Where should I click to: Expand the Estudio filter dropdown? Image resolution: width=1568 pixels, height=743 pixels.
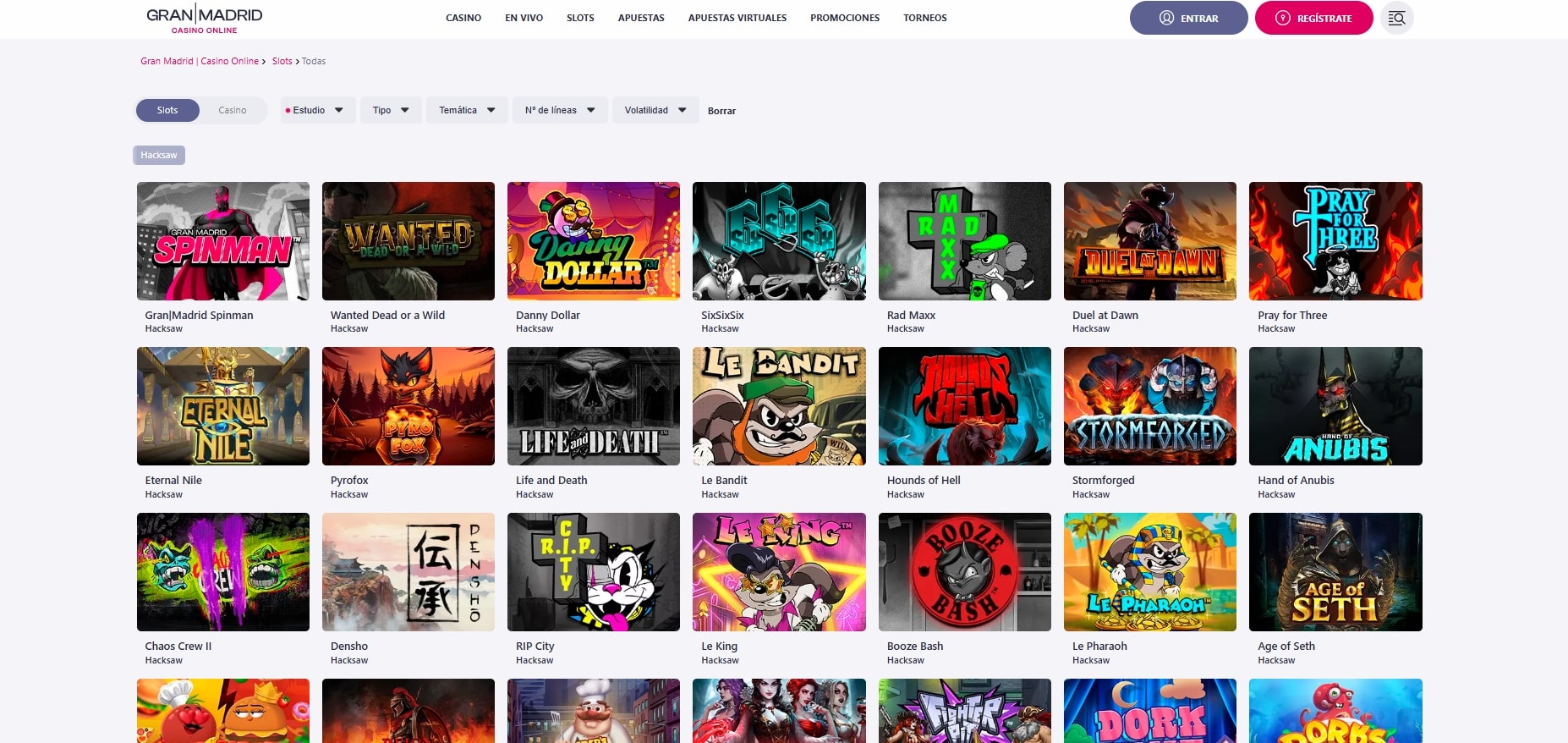[x=318, y=110]
